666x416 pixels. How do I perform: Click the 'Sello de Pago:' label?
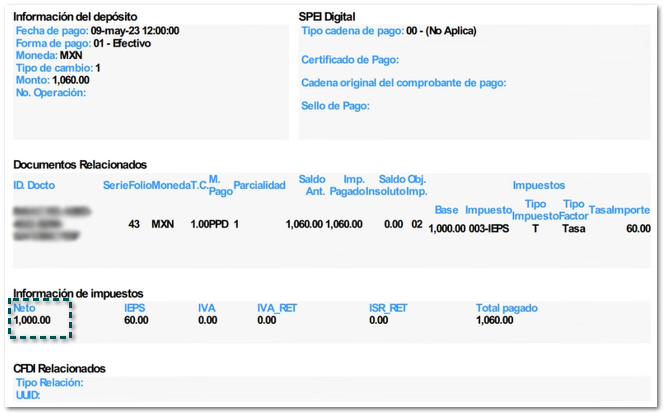[335, 105]
